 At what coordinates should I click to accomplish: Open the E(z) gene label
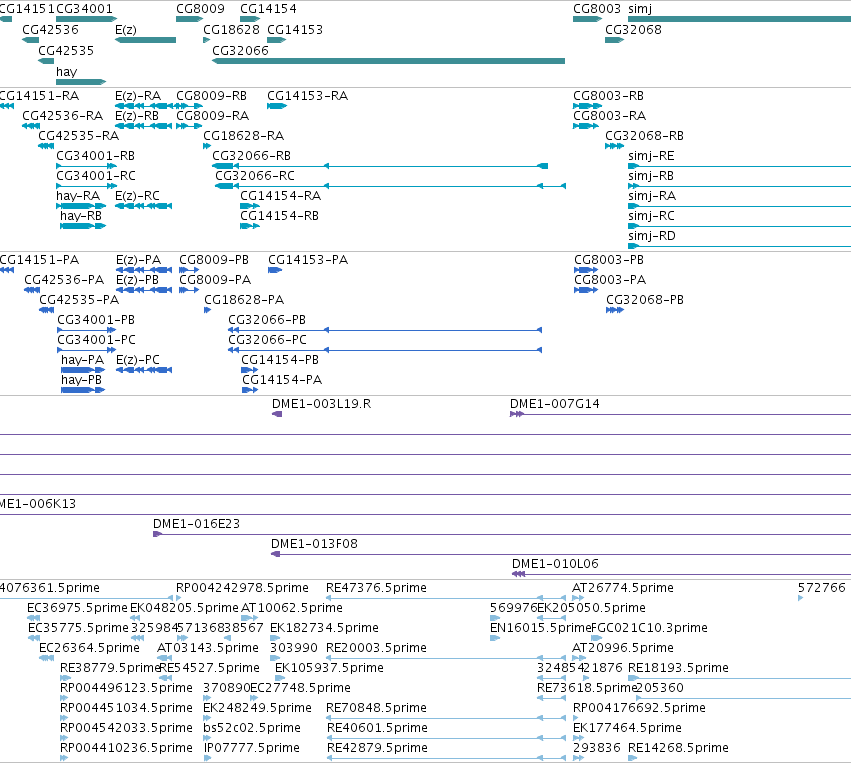126,29
